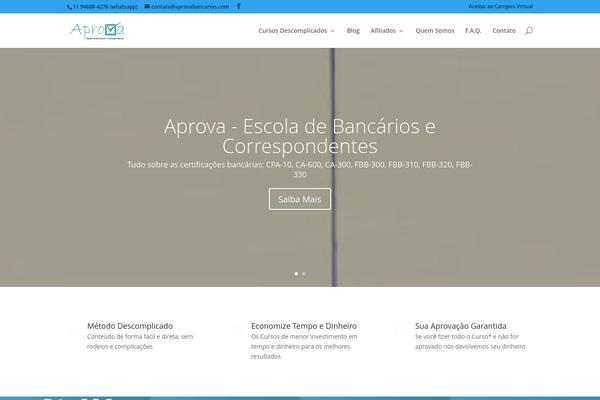Viewport: 600px width, 400px height.
Task: Click the WhatsApp phone number
Action: pos(105,7)
